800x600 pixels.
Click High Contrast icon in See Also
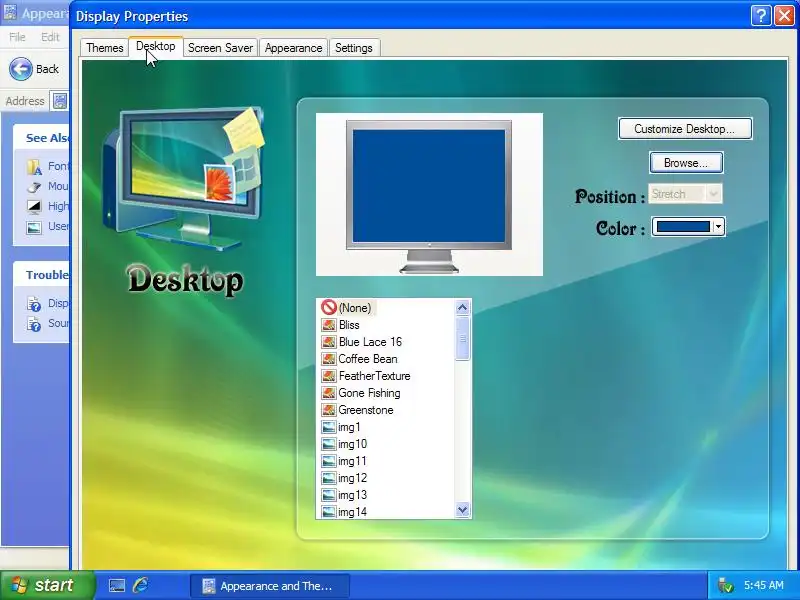coord(34,206)
